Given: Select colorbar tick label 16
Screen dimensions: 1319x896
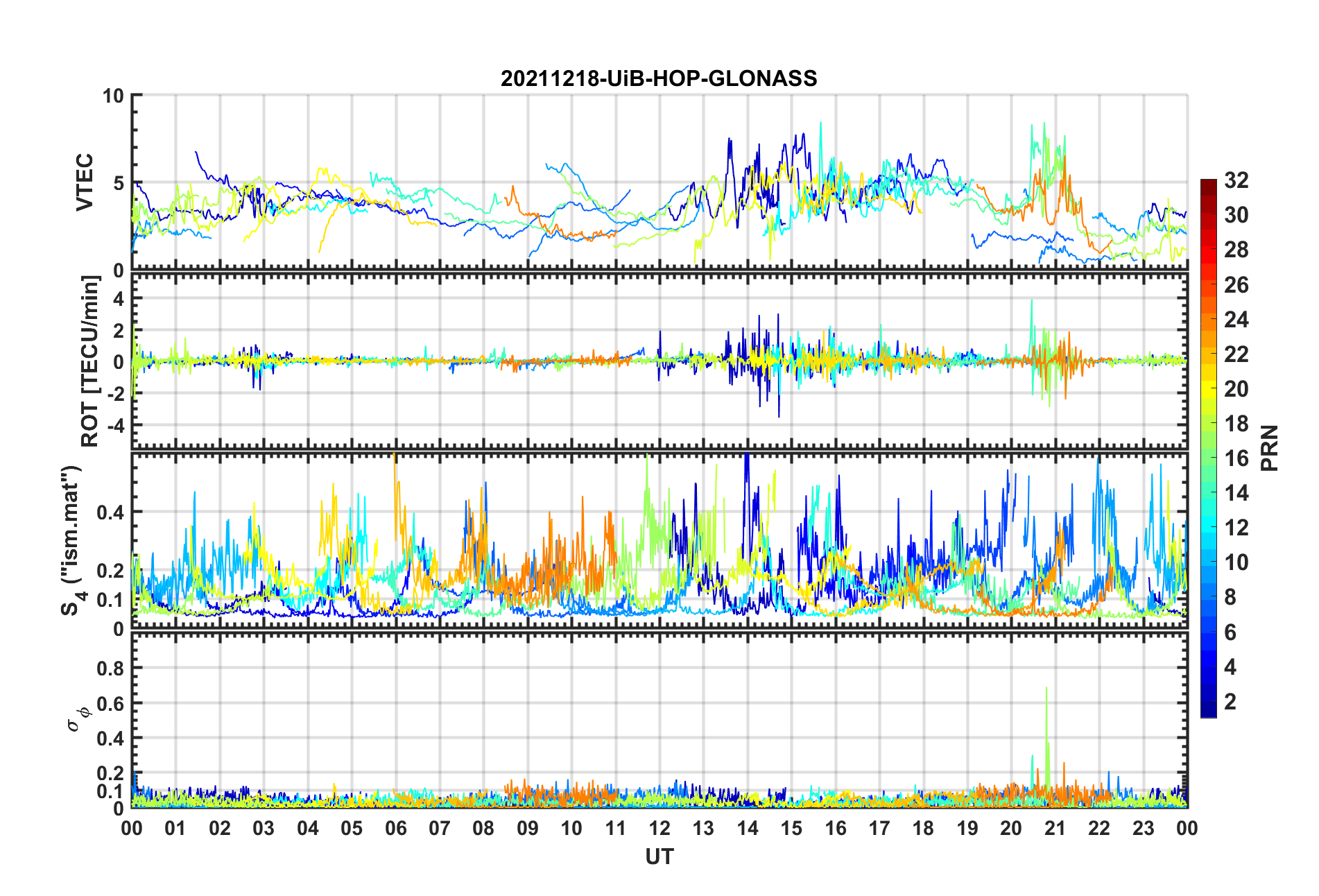Looking at the screenshot, I should tap(1236, 458).
